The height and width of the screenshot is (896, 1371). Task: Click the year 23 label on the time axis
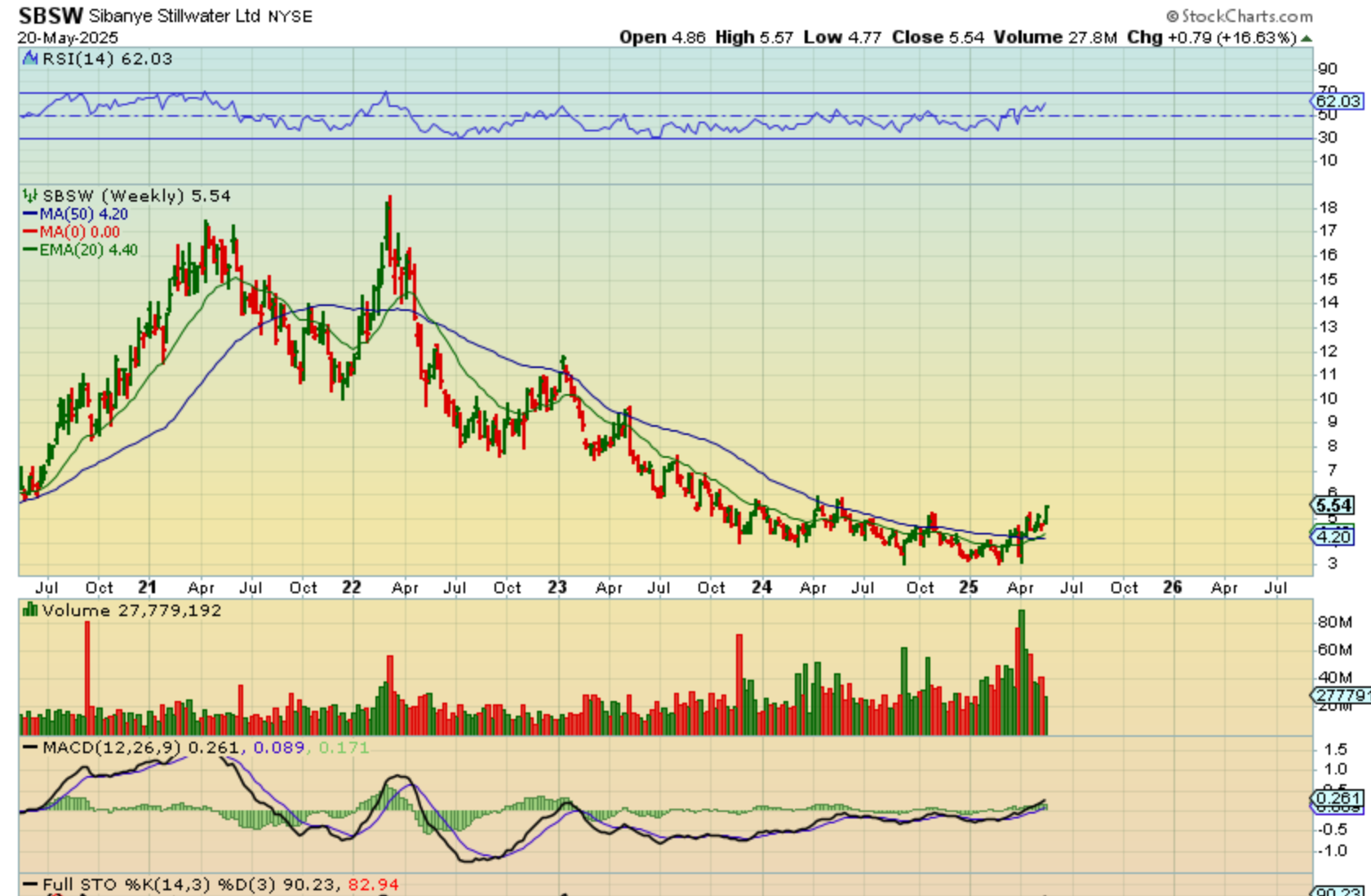557,588
